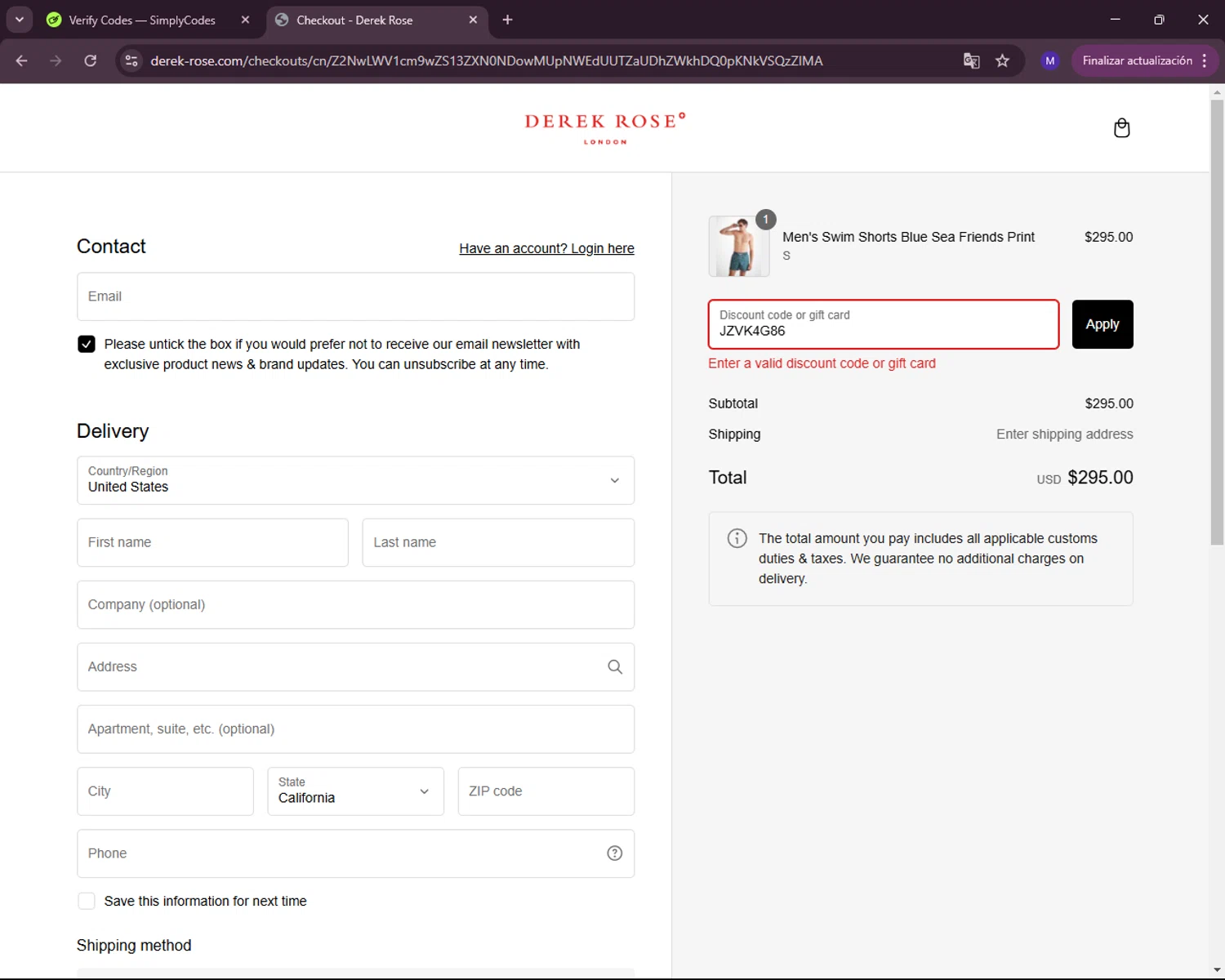Close the Verify Codes SimplyCodes tab
Image resolution: width=1225 pixels, height=980 pixels.
[245, 20]
